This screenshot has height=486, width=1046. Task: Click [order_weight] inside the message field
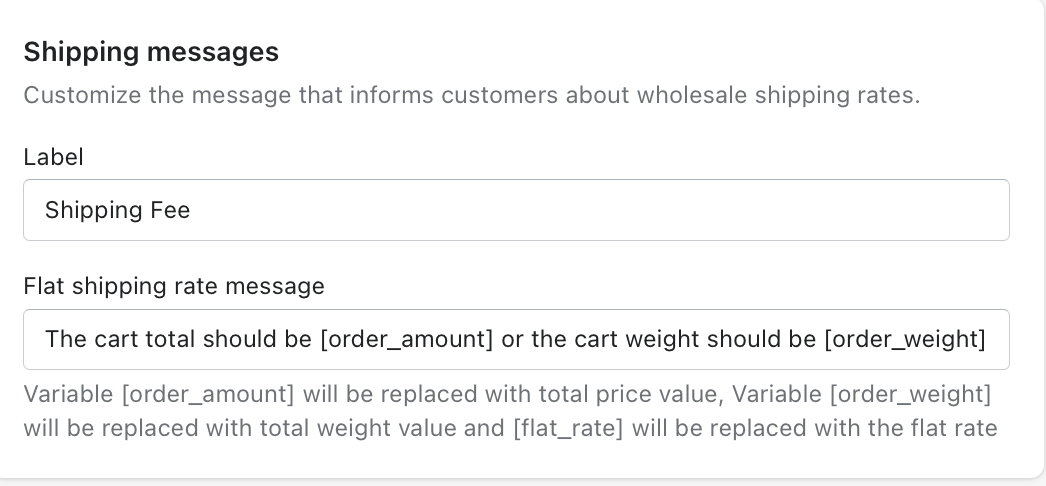click(905, 340)
